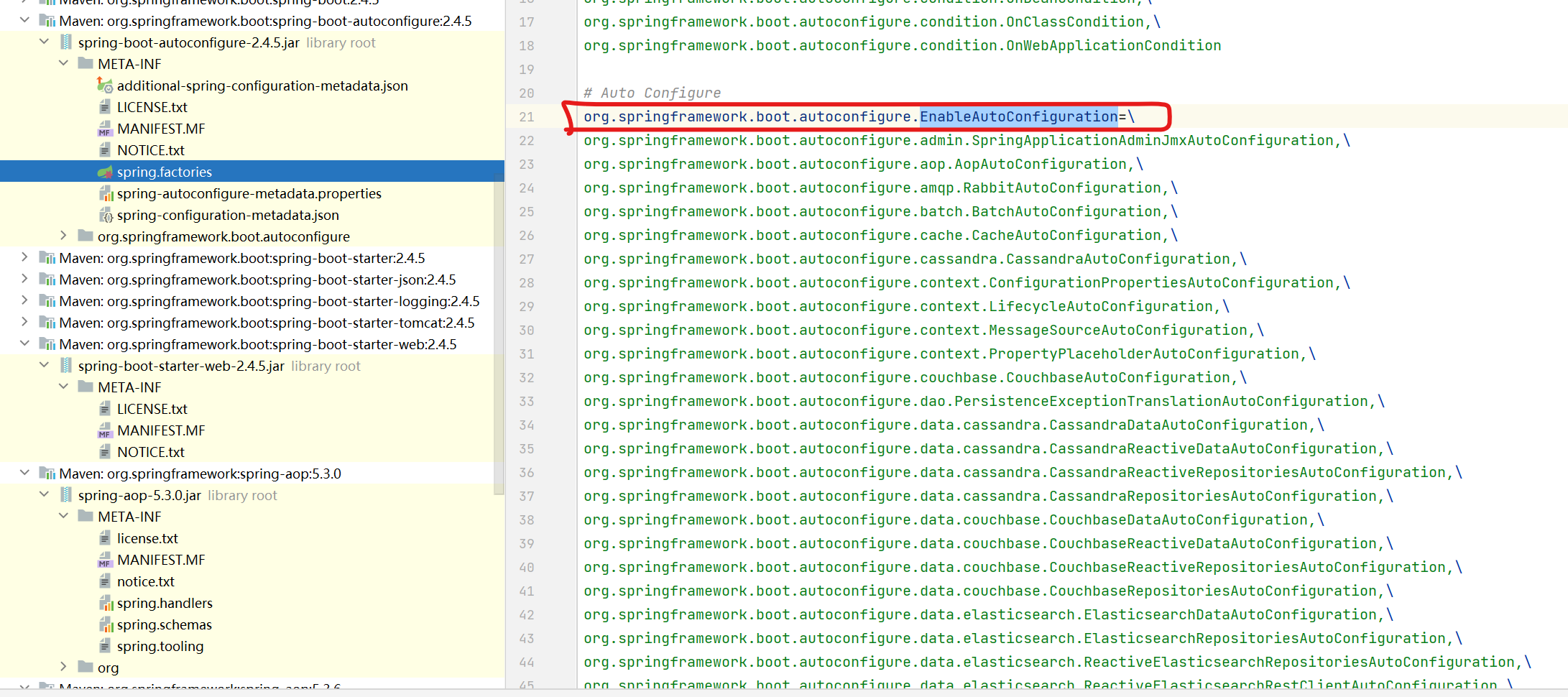This screenshot has width=1568, height=697.
Task: Click spring-boot-starter-web-2.4.5.jar archive icon
Action: pyautogui.click(x=66, y=366)
